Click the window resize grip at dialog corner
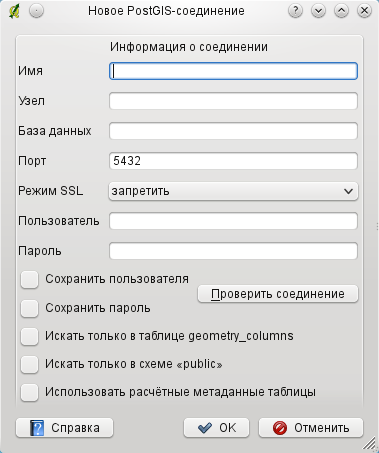 370,443
